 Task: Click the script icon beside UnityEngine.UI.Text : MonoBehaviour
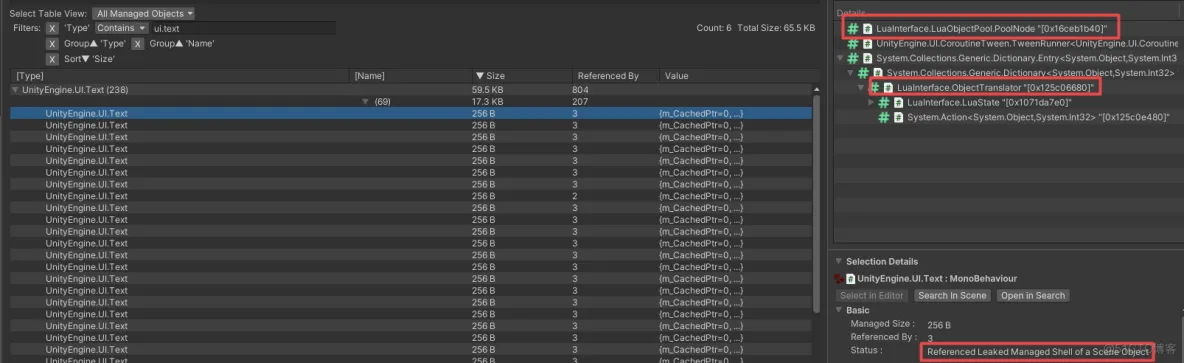850,279
